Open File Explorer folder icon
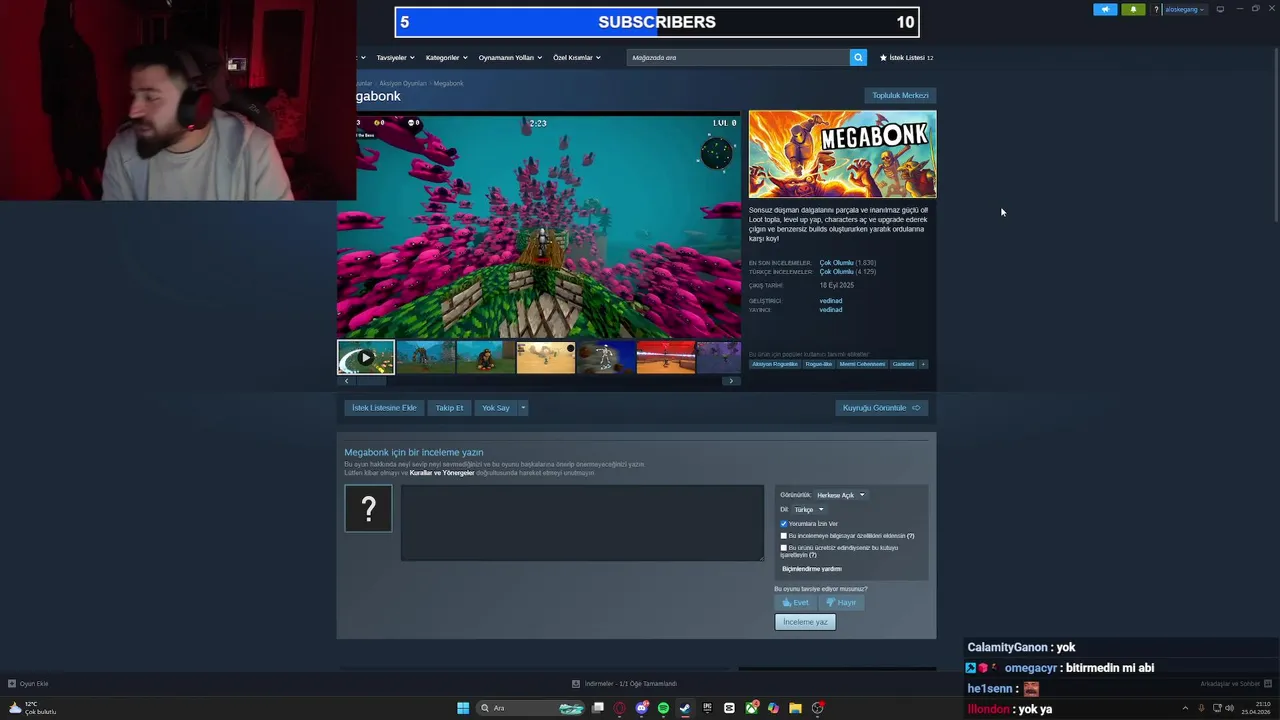 (x=795, y=708)
